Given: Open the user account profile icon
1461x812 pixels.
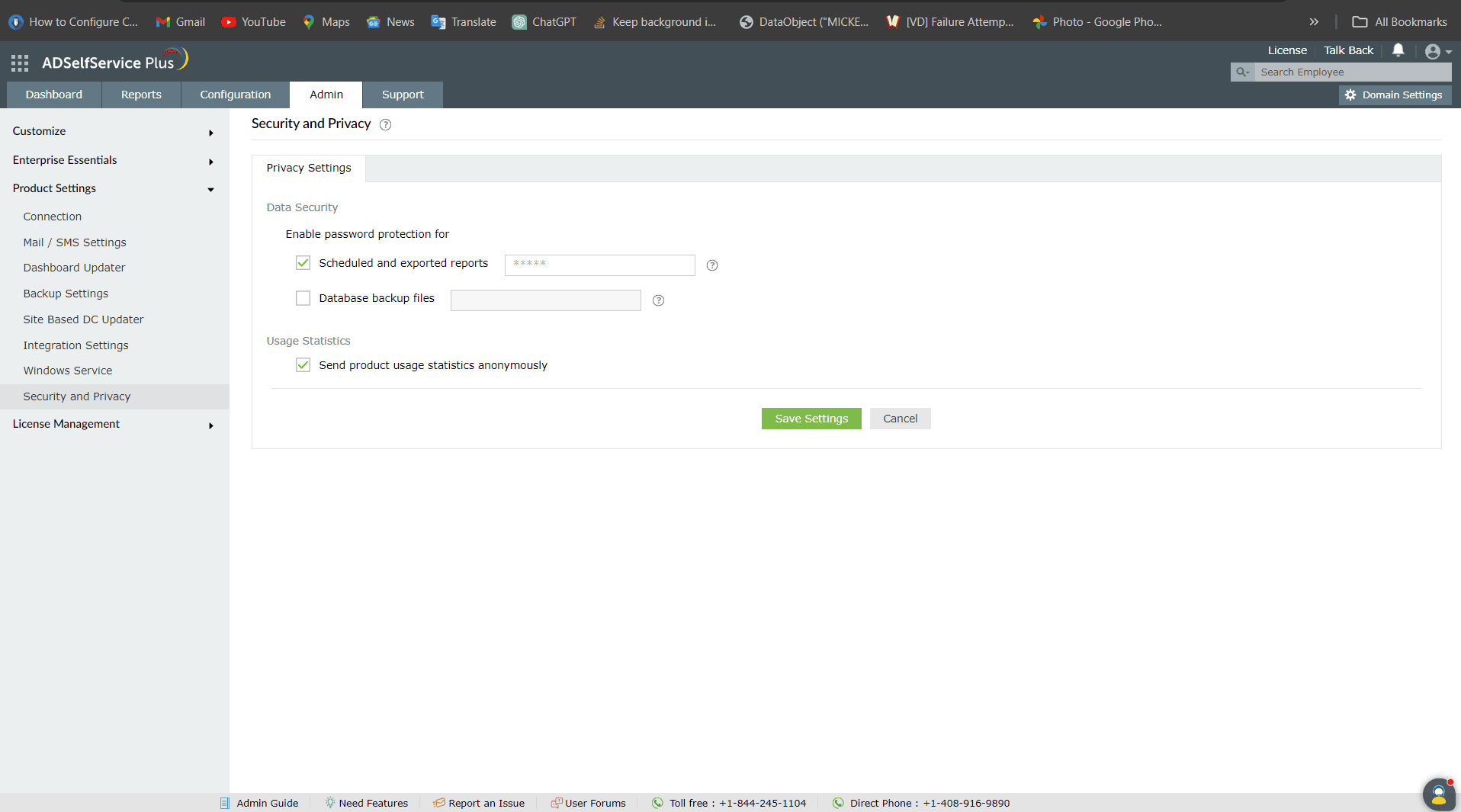Looking at the screenshot, I should pos(1432,51).
